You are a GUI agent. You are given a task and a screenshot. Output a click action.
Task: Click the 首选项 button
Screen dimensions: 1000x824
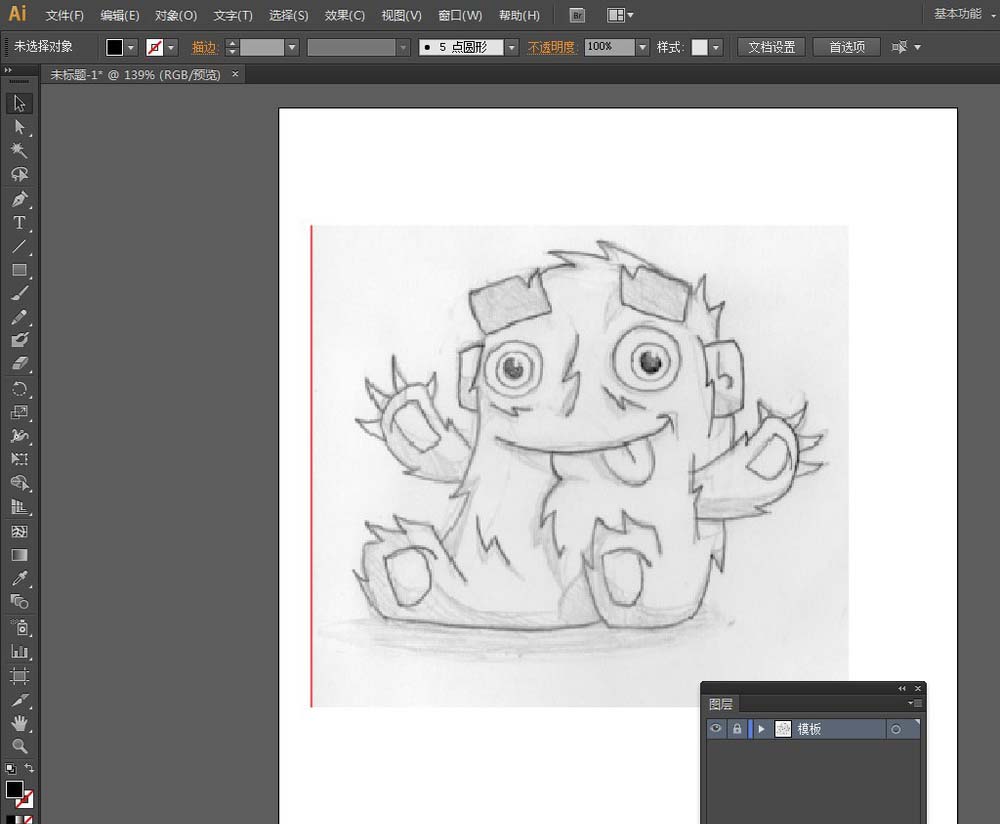point(846,47)
